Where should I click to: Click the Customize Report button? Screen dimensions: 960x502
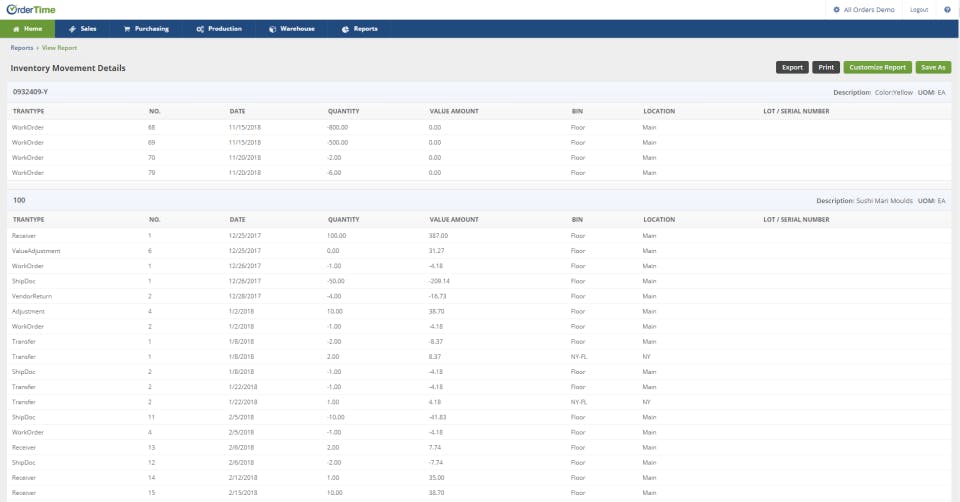(x=877, y=67)
